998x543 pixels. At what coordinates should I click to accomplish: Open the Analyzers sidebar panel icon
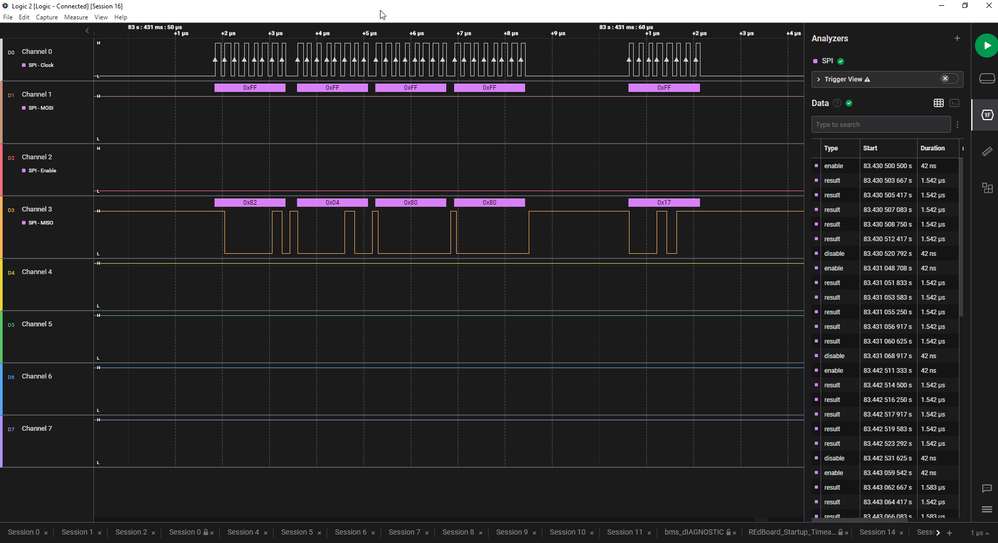coord(987,115)
